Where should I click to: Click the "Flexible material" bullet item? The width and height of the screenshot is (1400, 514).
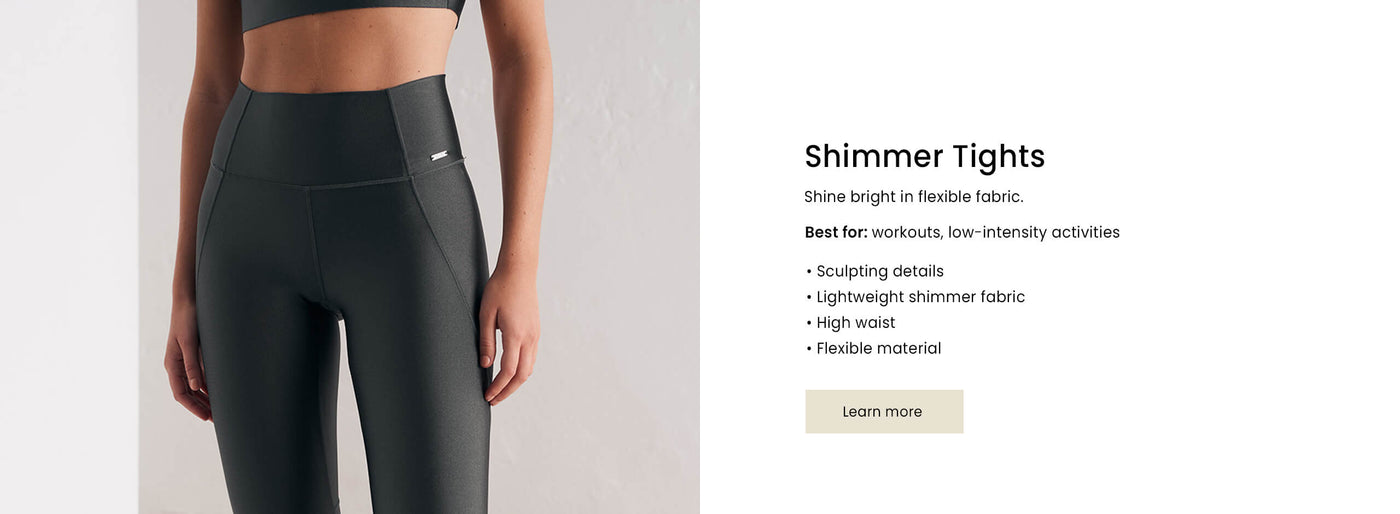[873, 349]
